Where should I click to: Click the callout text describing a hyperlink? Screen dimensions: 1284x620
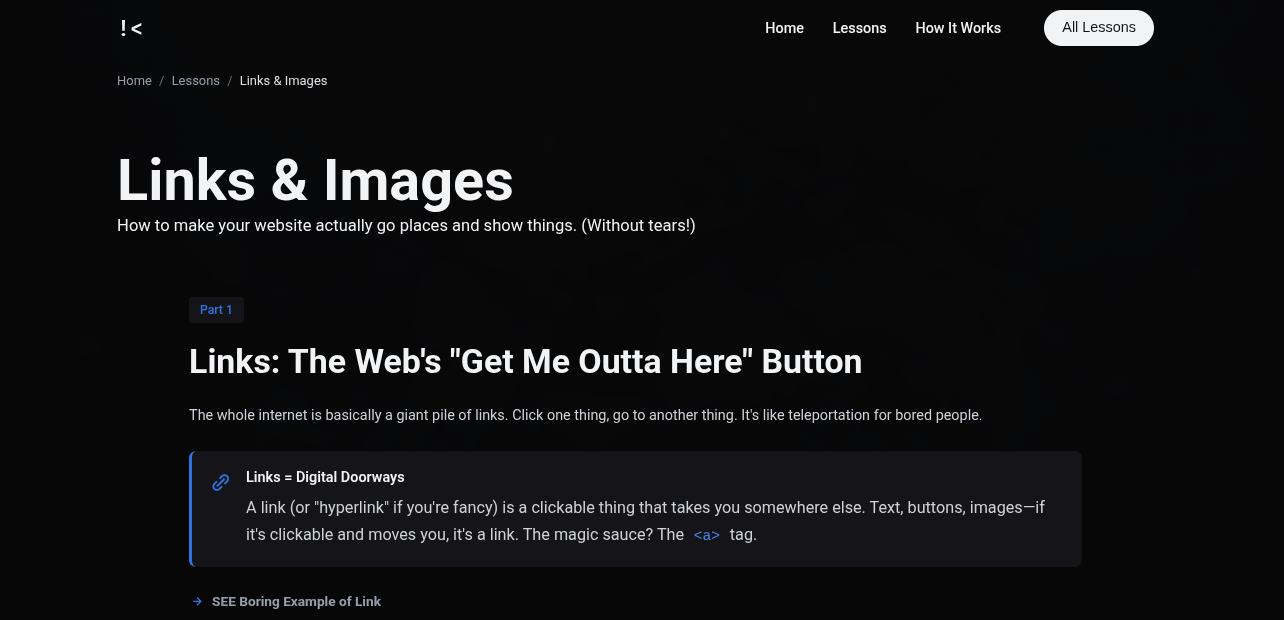coord(645,508)
